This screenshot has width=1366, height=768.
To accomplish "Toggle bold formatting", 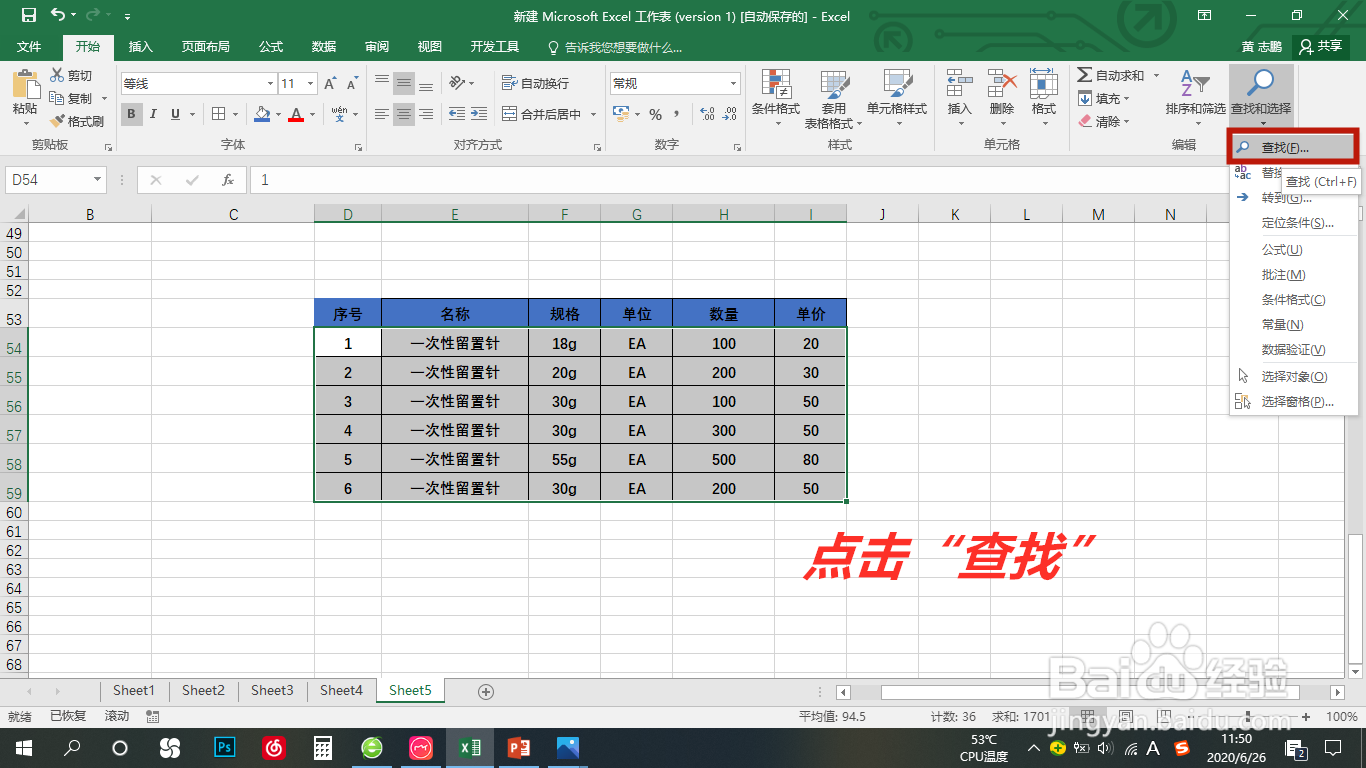I will 130,114.
